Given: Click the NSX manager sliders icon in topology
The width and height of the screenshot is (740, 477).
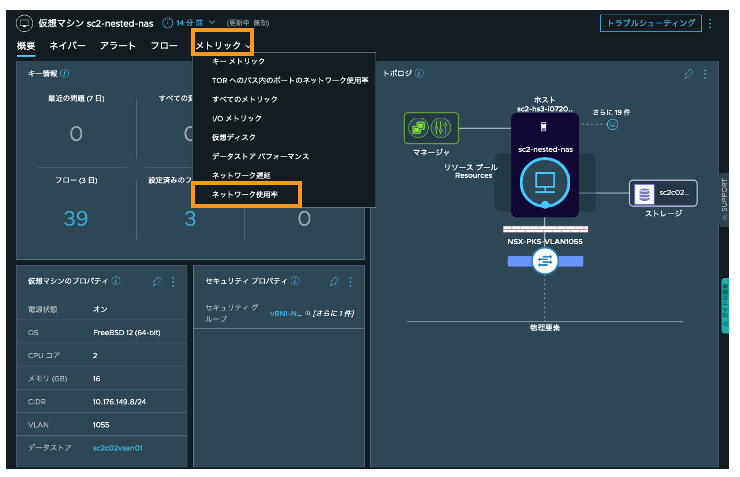Looking at the screenshot, I should pyautogui.click(x=441, y=128).
